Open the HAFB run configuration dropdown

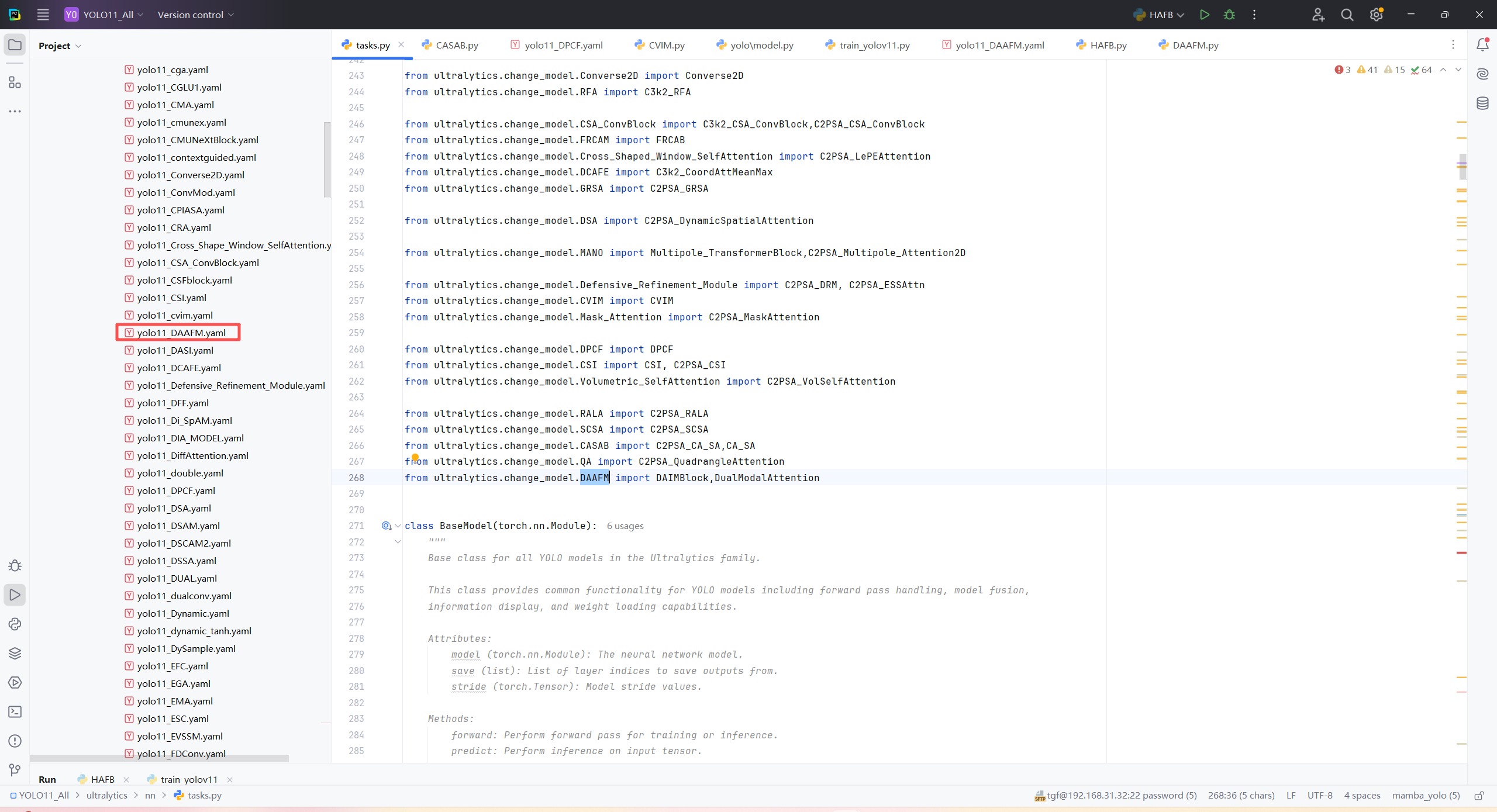(1159, 15)
